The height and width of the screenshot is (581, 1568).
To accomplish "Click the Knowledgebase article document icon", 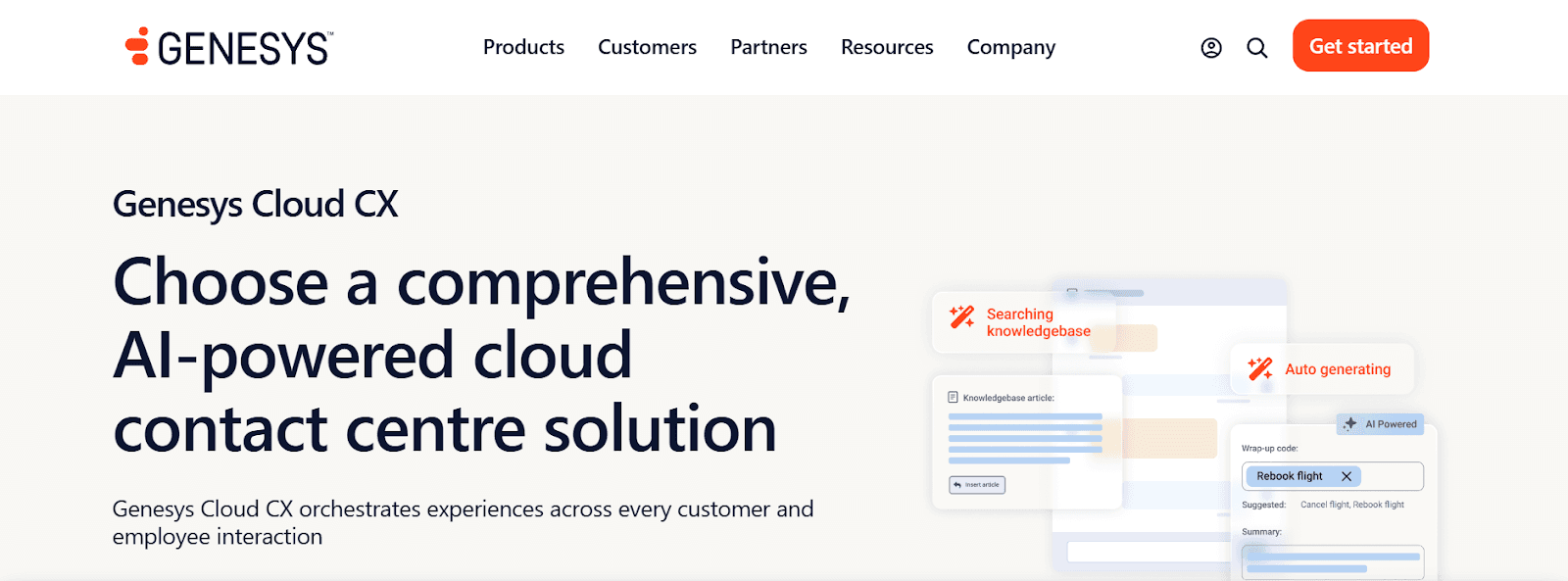I will (953, 397).
